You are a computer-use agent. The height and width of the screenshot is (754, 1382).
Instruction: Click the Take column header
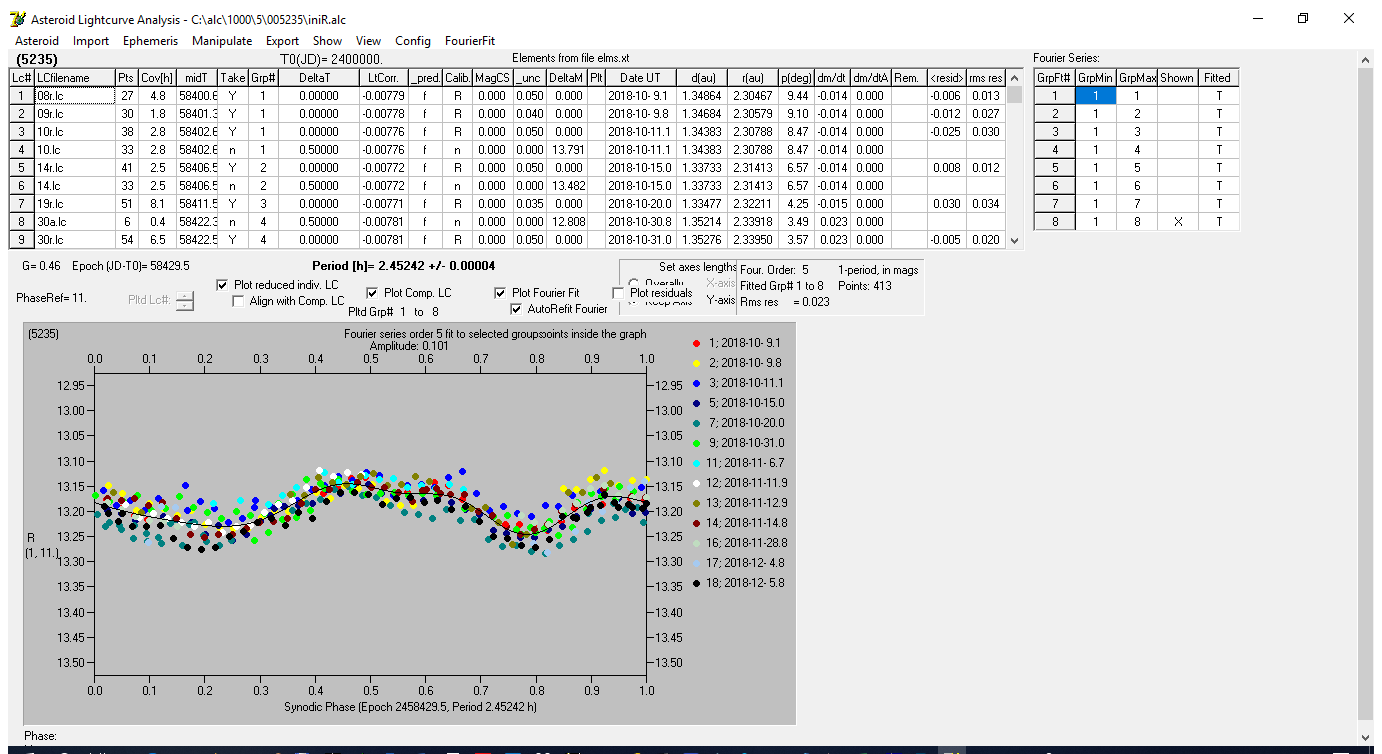click(x=232, y=77)
